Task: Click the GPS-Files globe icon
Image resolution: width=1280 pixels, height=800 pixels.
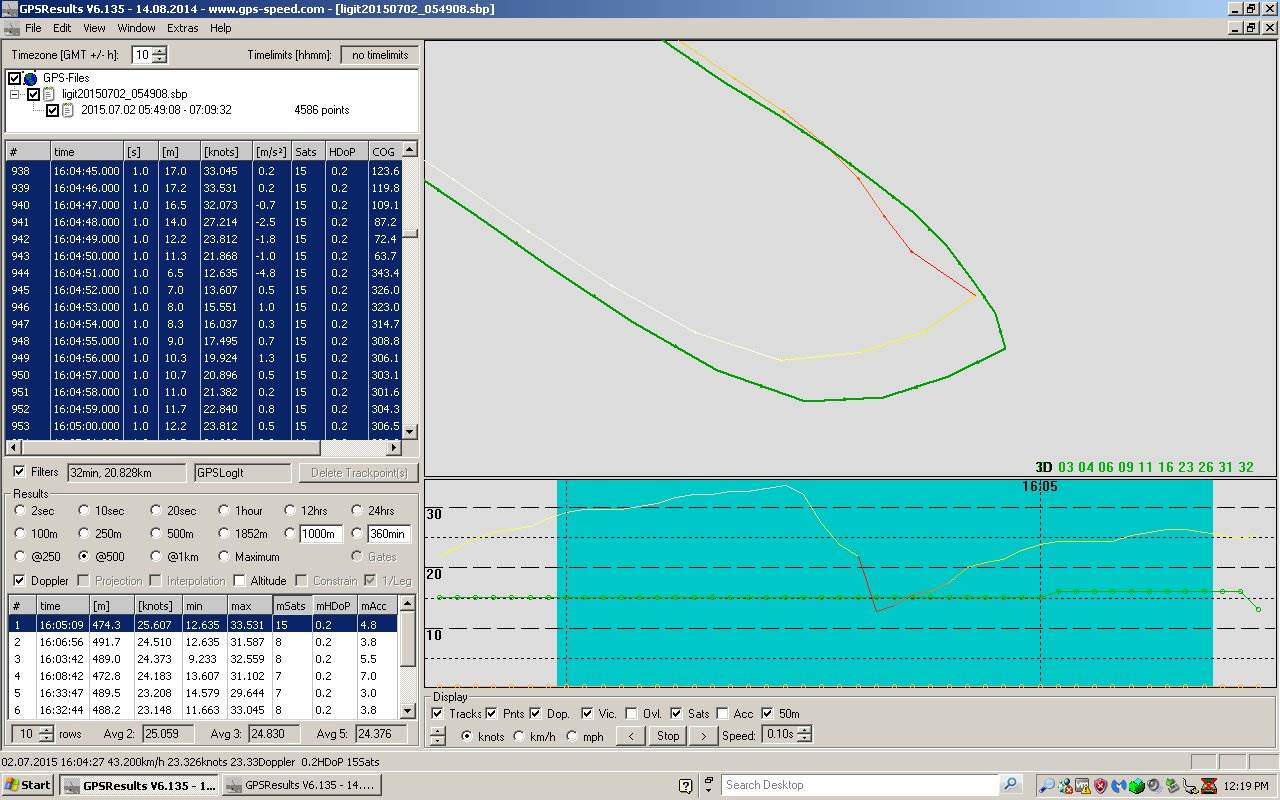Action: point(30,78)
